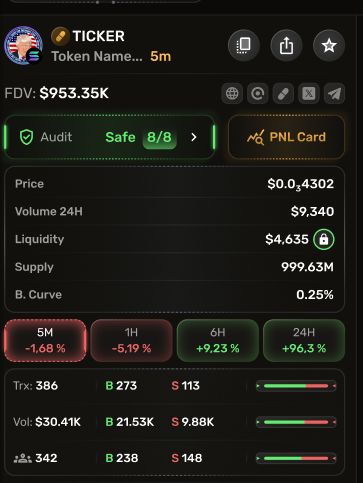Open the circular search-lookup icon next to globe

tap(258, 94)
